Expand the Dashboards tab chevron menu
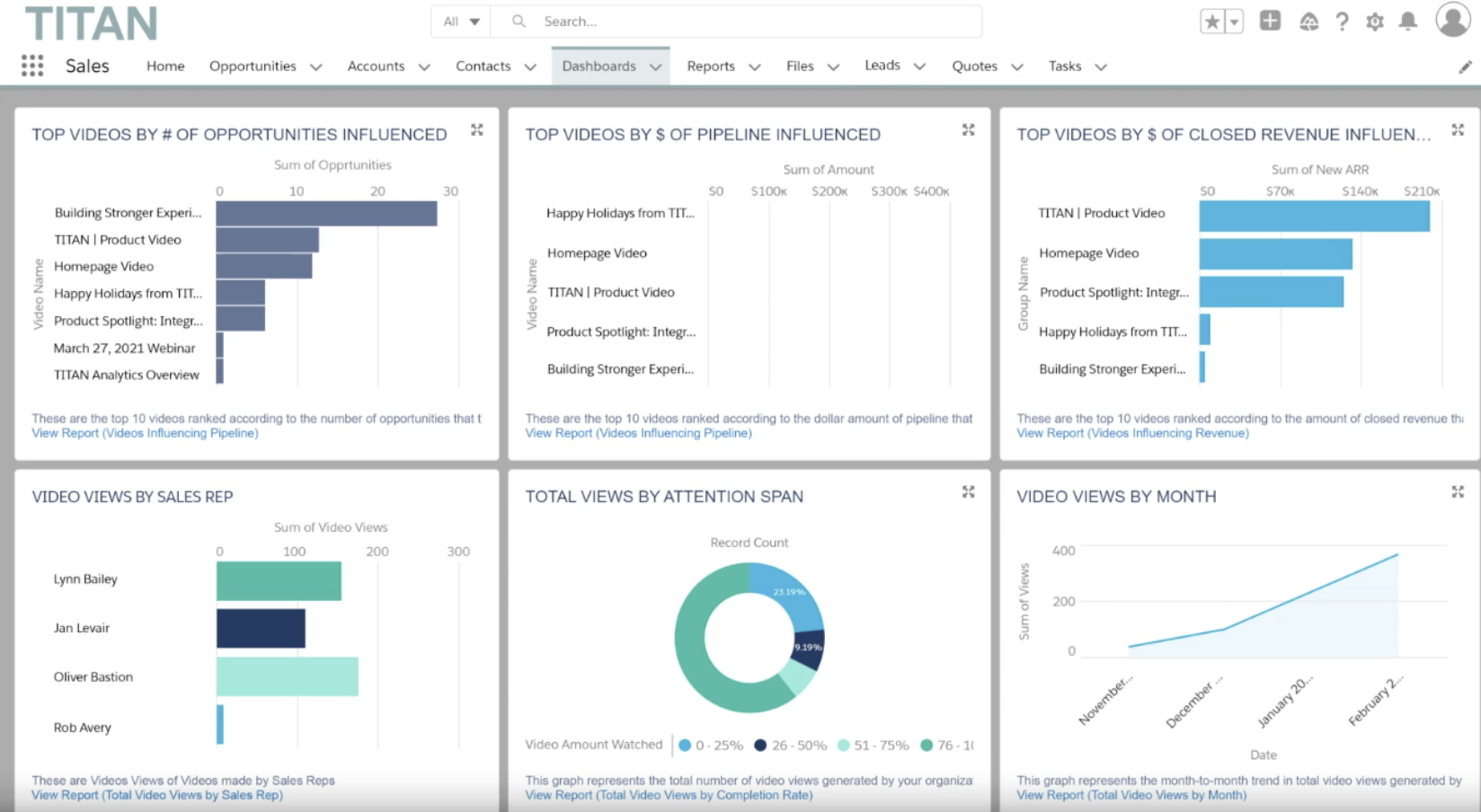Screen dimensions: 1481x812 655,66
